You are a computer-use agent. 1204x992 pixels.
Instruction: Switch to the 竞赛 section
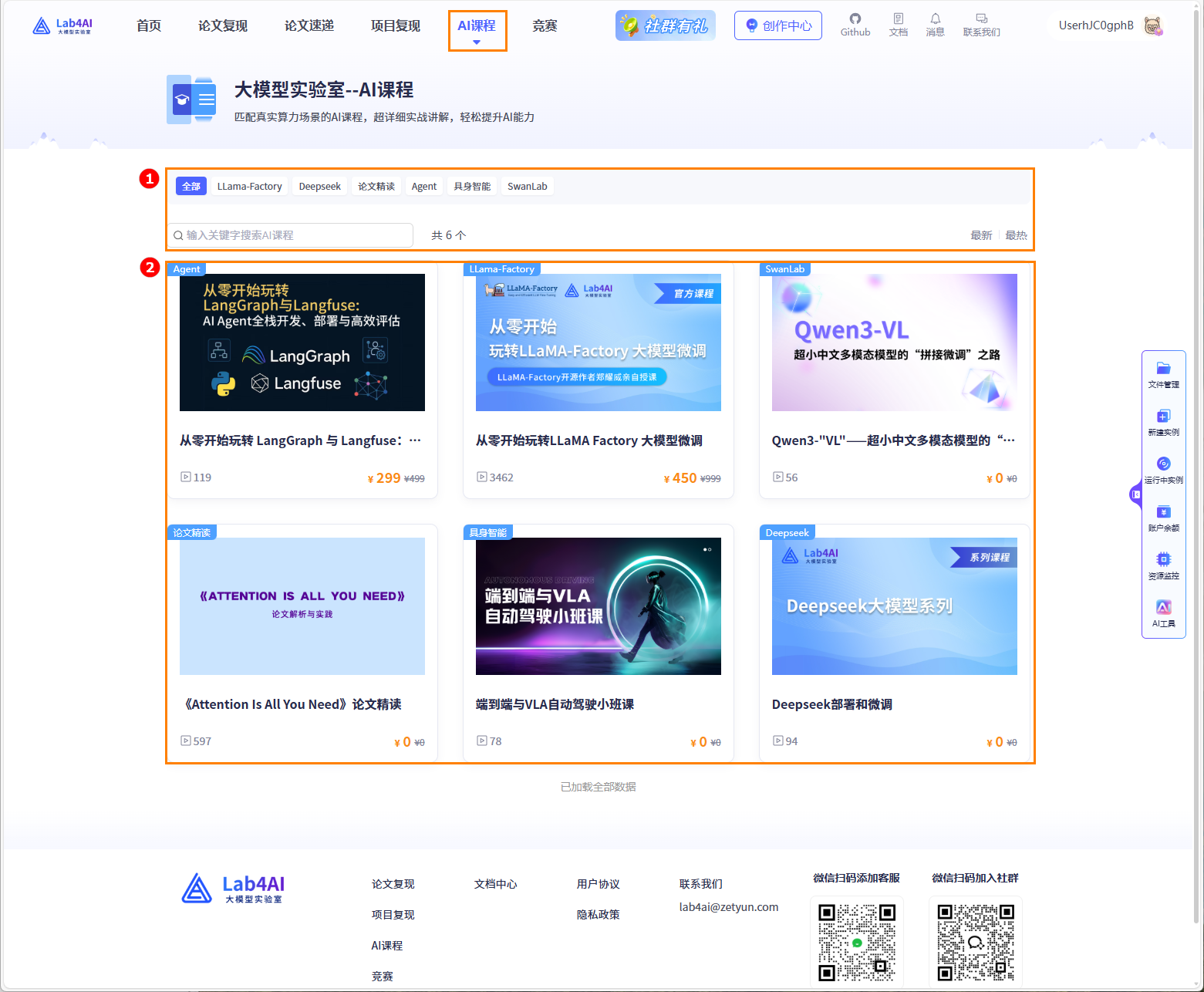point(544,25)
